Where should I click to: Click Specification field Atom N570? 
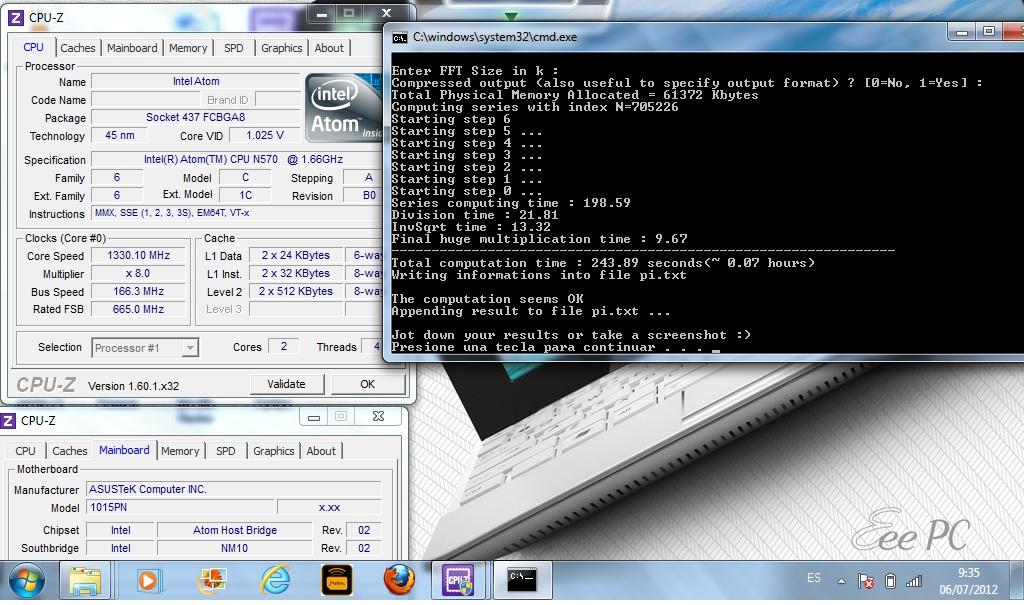237,159
